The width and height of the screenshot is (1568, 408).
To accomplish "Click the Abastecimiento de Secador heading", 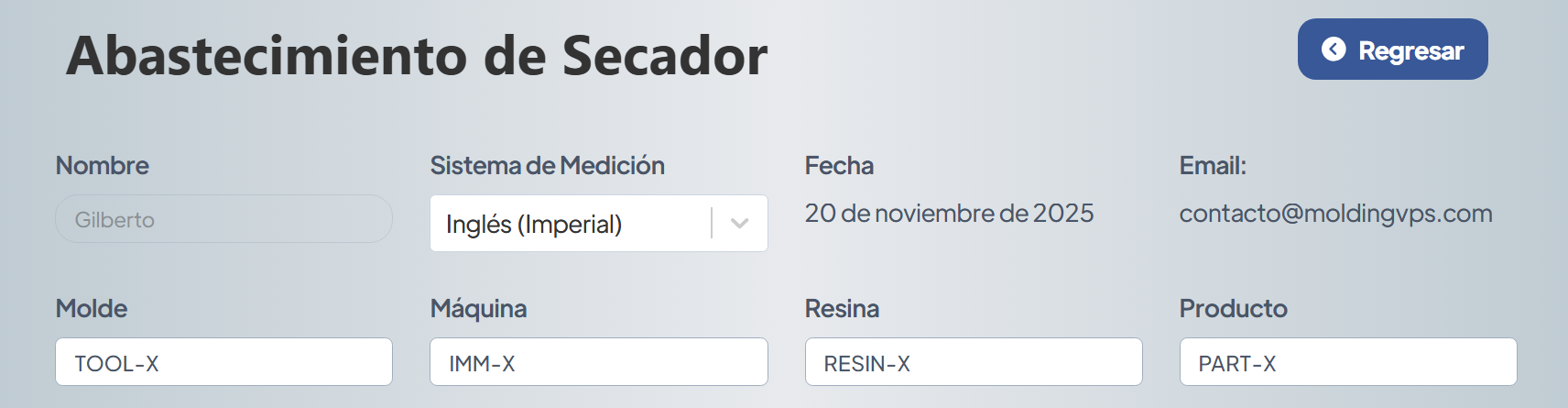I will [x=417, y=56].
